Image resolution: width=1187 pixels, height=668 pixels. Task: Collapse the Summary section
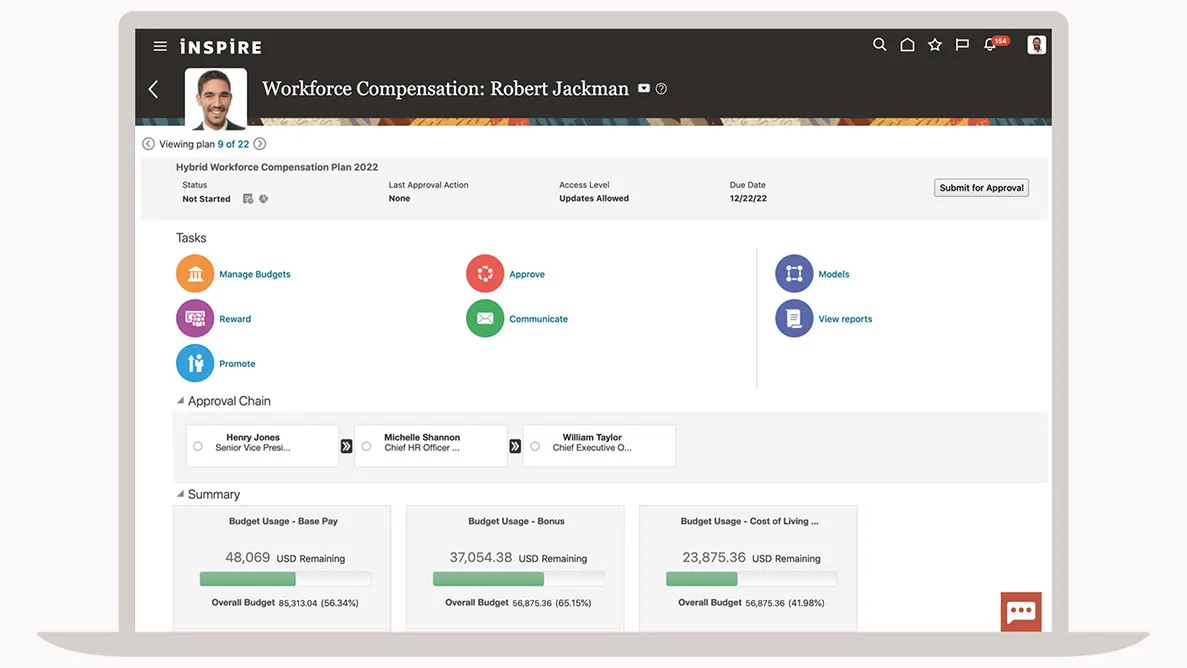[181, 494]
